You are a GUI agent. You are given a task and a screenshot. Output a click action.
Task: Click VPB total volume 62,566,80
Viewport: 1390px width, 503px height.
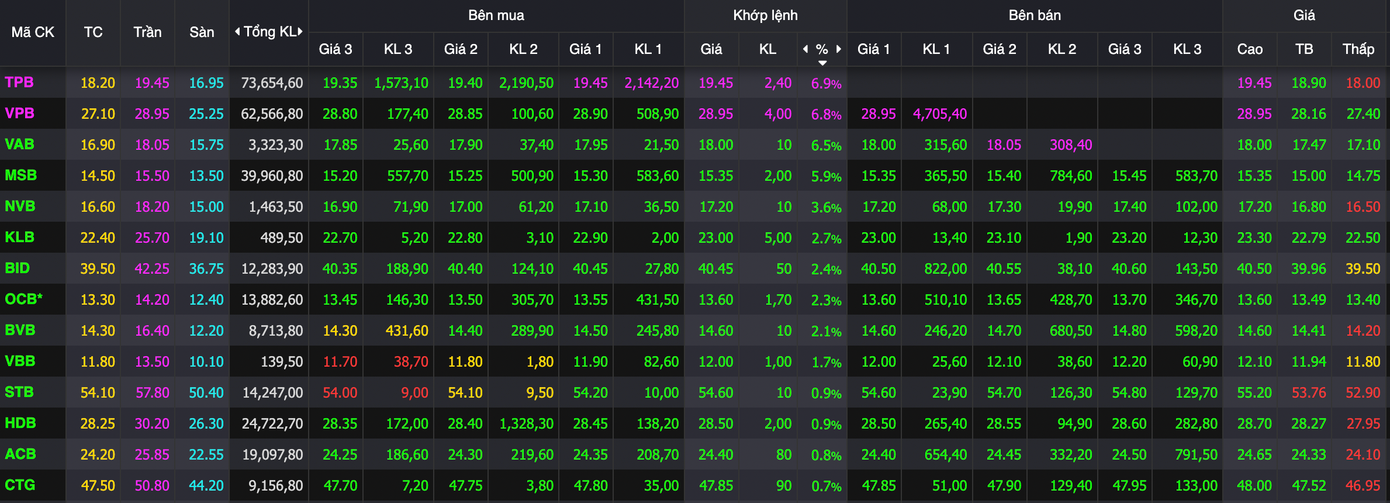point(272,114)
